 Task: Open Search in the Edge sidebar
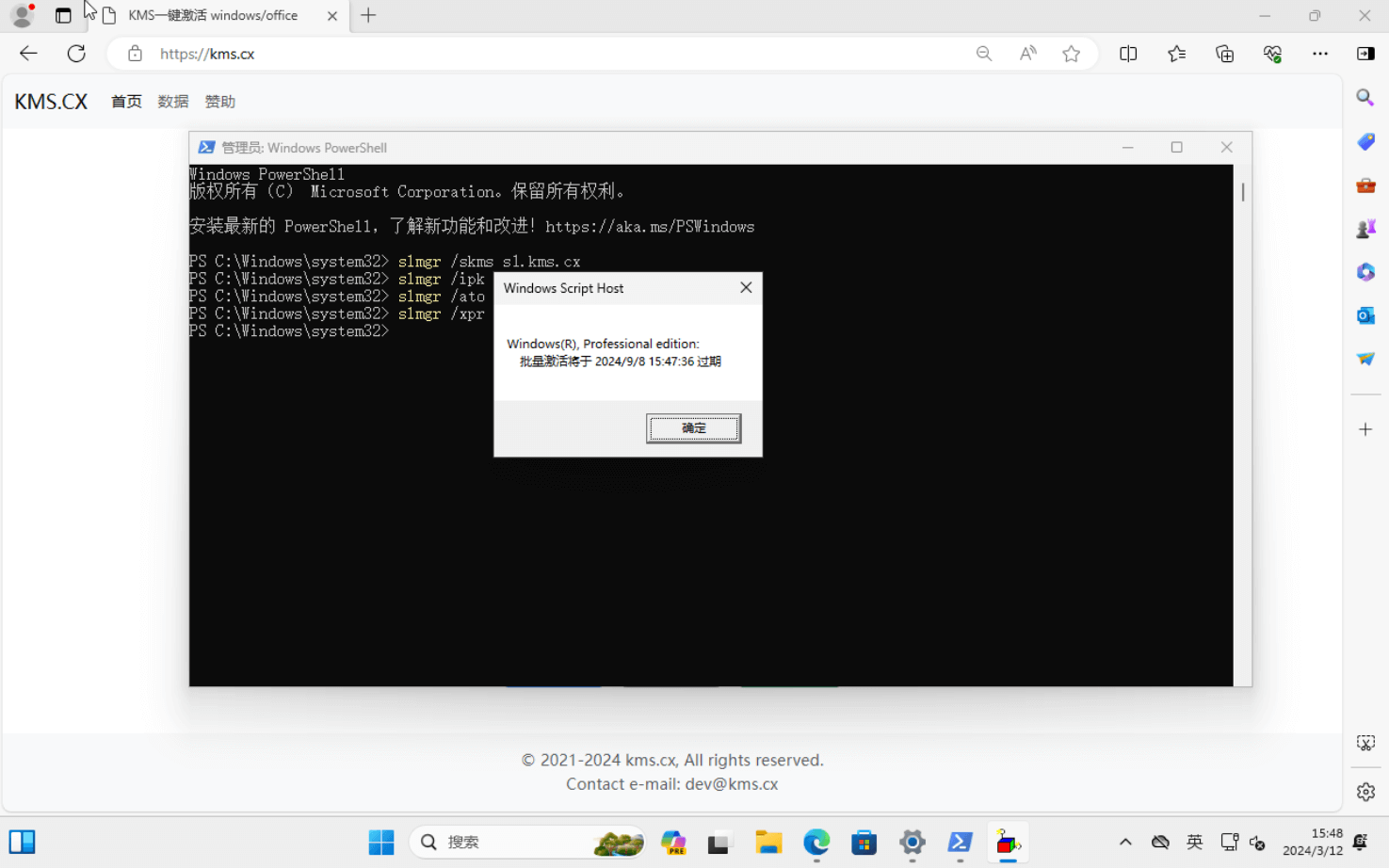click(1365, 97)
